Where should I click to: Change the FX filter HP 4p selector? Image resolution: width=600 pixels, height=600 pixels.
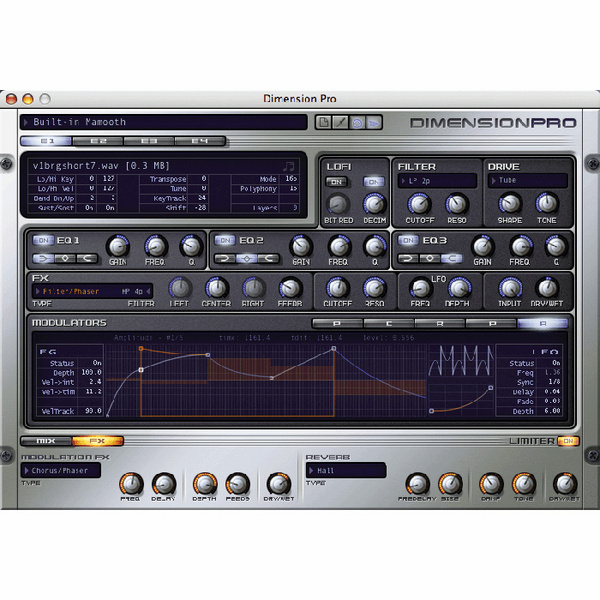[x=136, y=292]
